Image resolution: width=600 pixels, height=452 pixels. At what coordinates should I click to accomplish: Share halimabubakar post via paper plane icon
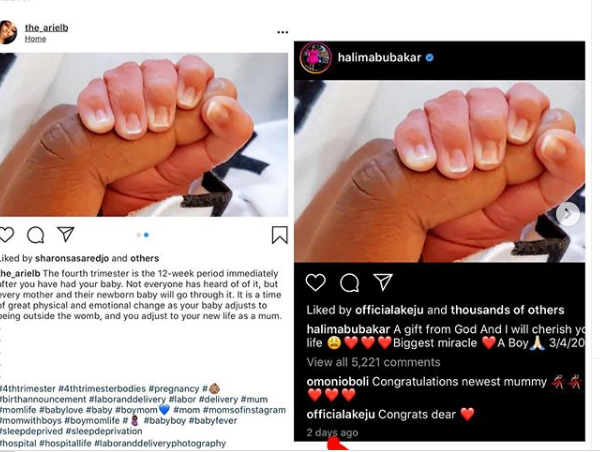(x=383, y=282)
